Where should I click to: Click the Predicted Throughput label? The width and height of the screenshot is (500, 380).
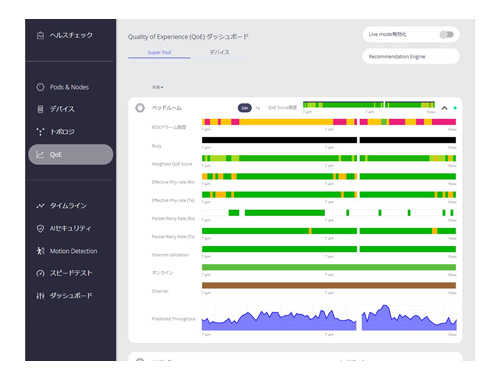[x=173, y=319]
